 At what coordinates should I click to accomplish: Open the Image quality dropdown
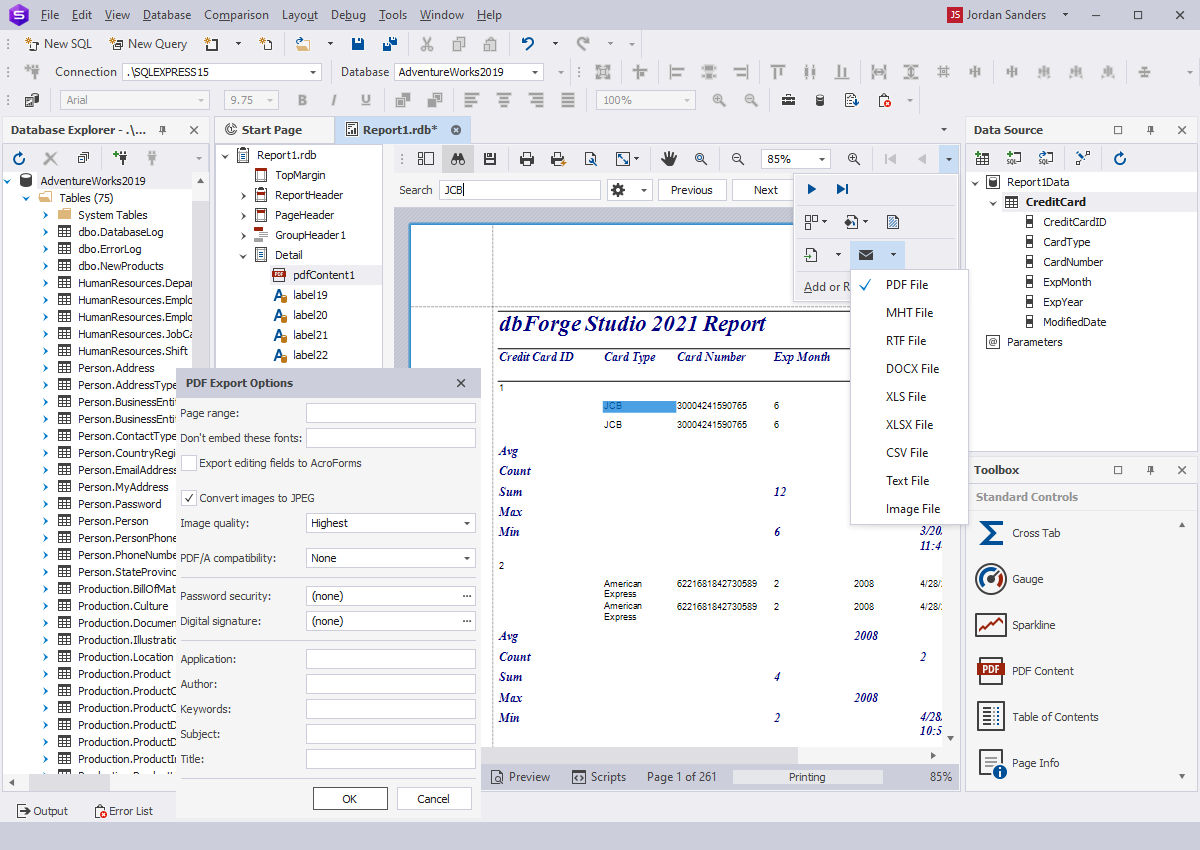coord(468,522)
